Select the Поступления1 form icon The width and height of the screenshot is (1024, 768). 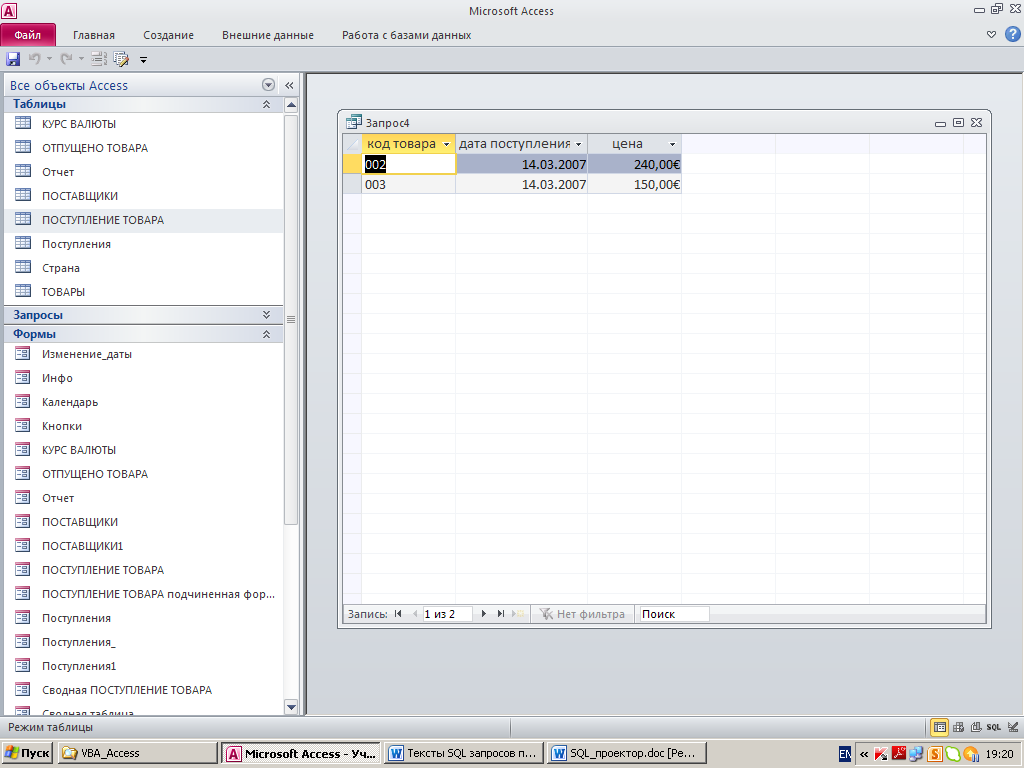click(x=23, y=665)
